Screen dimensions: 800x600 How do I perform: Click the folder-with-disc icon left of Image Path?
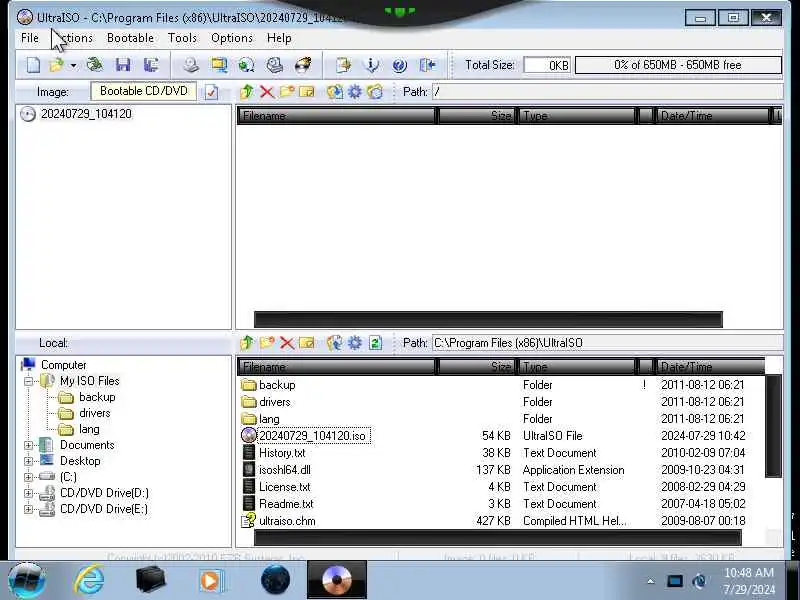click(375, 92)
